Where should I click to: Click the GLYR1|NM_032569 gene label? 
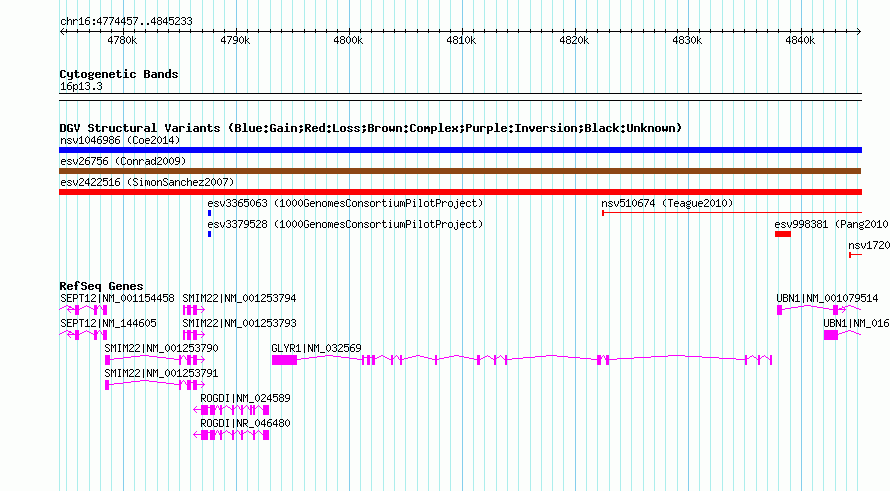coord(316,348)
